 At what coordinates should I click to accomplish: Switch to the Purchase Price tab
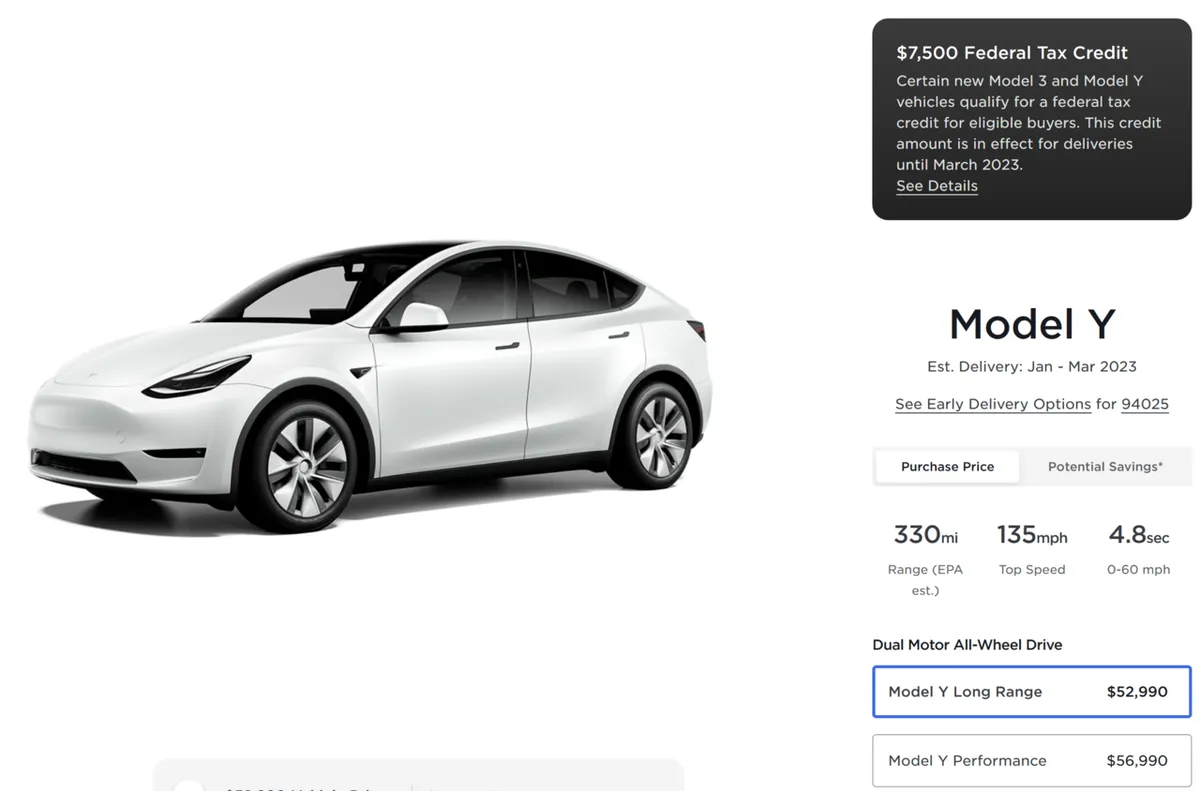(x=947, y=467)
